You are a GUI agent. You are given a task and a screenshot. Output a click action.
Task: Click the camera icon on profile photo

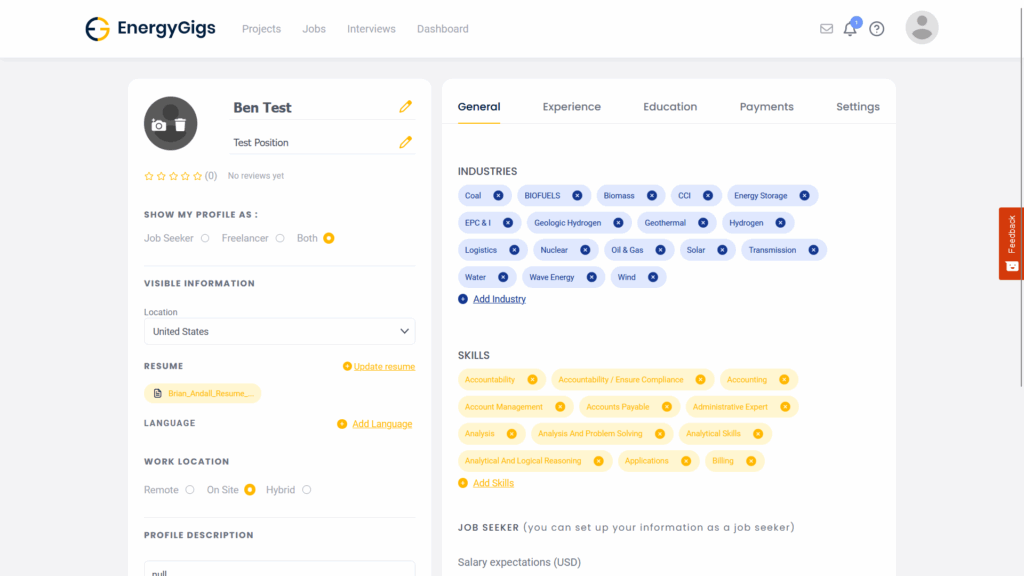(x=159, y=125)
